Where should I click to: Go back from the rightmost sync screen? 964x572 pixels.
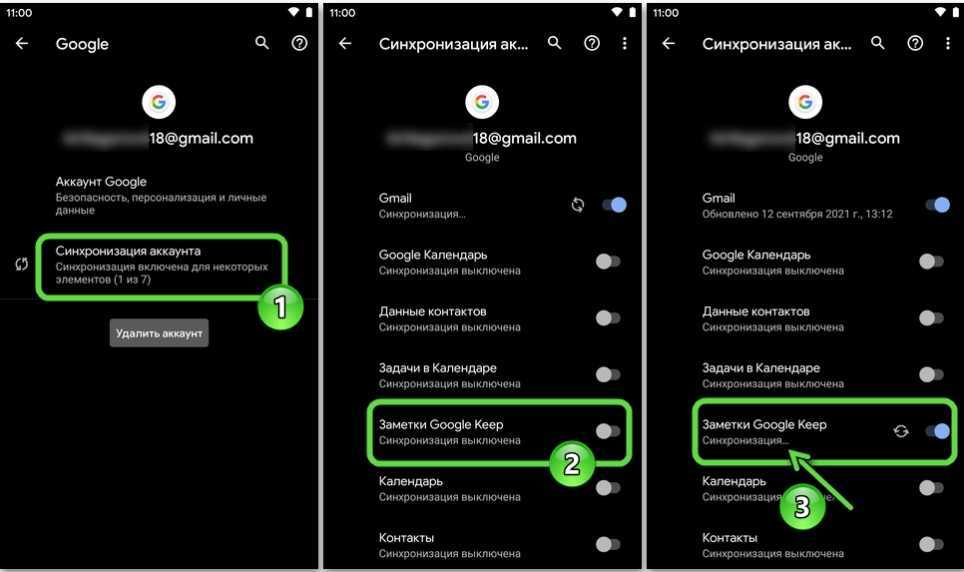click(669, 43)
